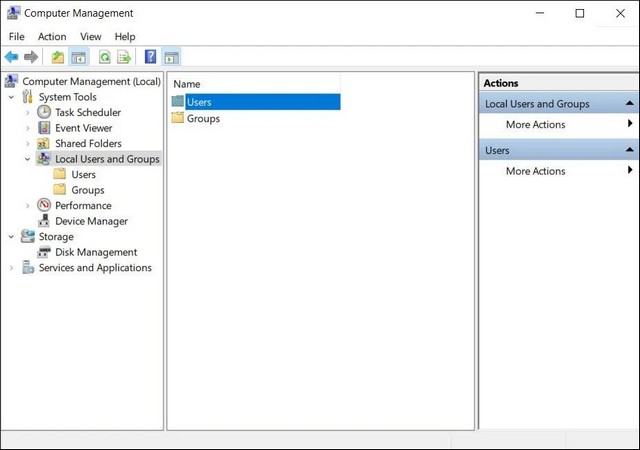
Task: Click the Groups folder icon in tree
Action: click(60, 189)
